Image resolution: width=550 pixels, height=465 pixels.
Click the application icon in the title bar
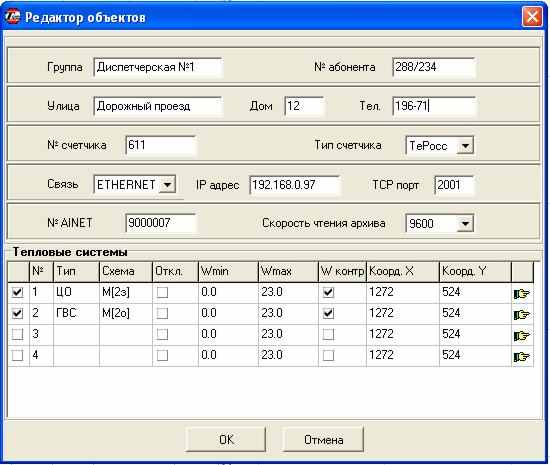coord(13,17)
